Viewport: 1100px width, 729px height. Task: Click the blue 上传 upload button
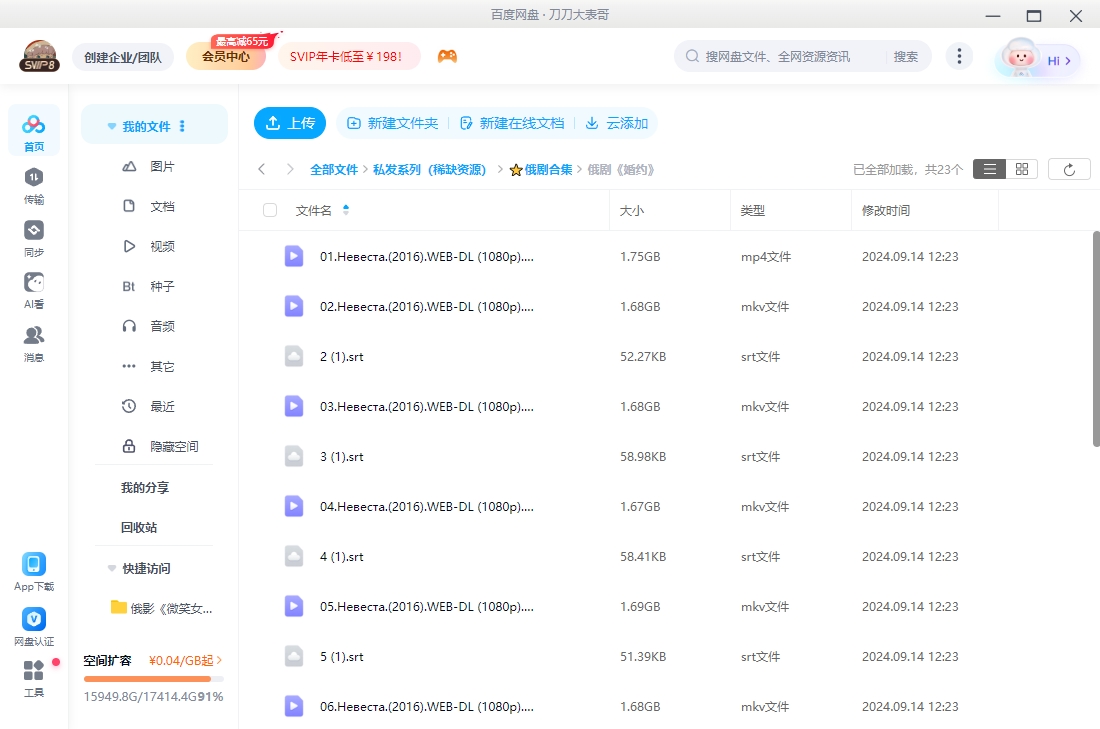[x=290, y=123]
